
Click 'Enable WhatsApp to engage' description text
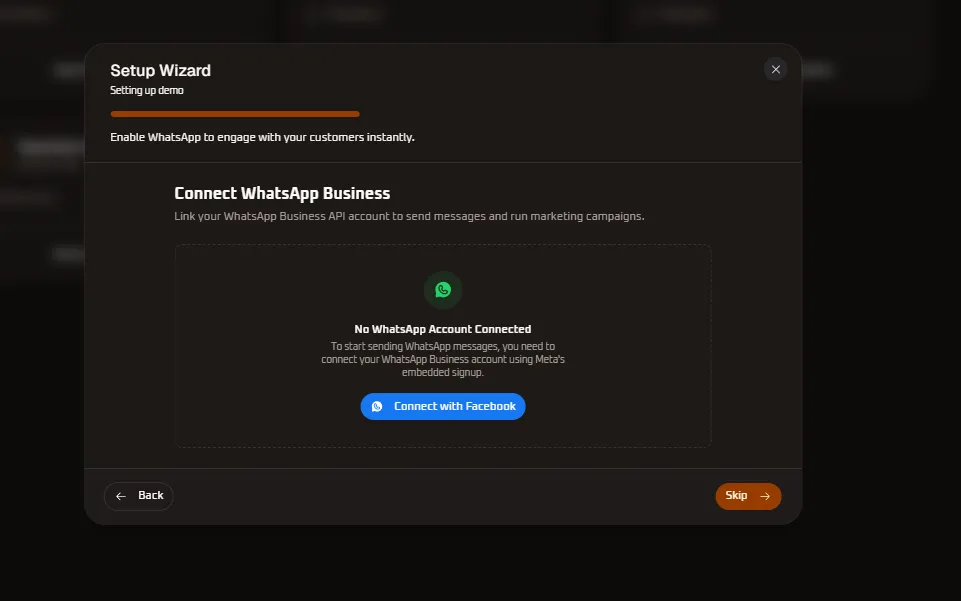[262, 137]
